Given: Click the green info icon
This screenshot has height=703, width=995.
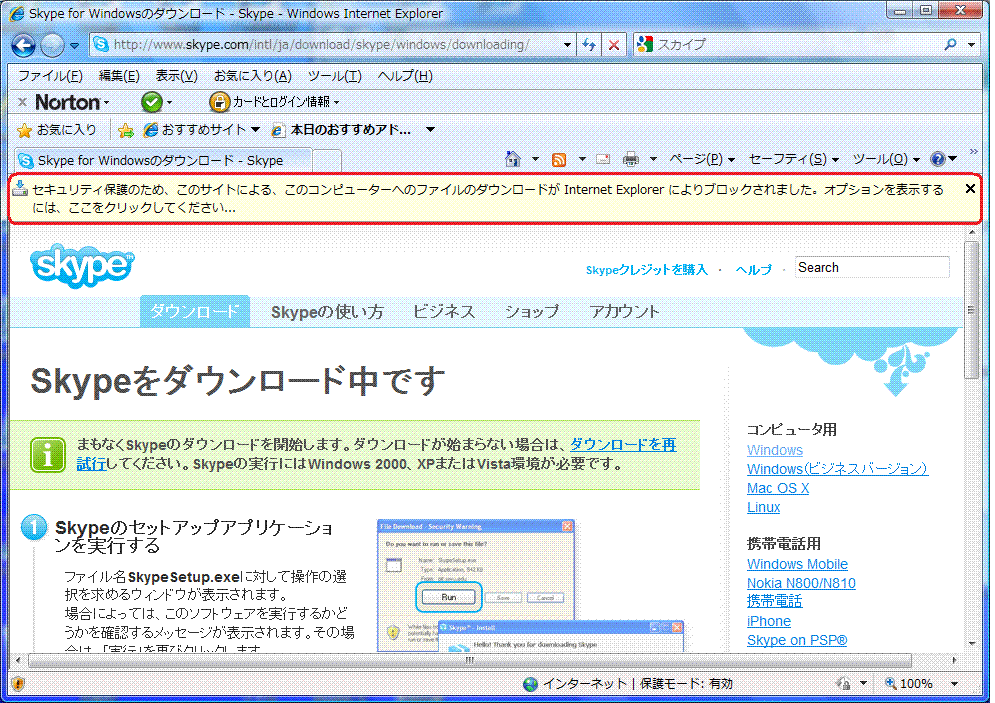Looking at the screenshot, I should pyautogui.click(x=48, y=455).
